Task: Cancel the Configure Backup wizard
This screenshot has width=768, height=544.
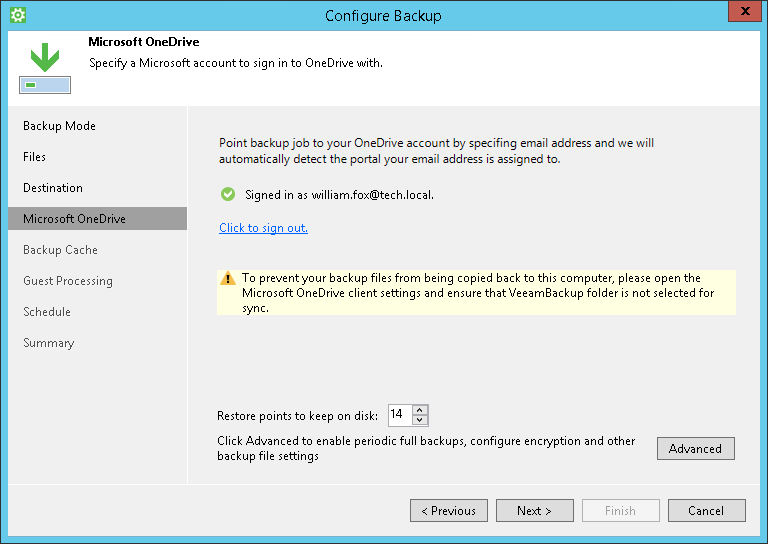Action: click(706, 511)
